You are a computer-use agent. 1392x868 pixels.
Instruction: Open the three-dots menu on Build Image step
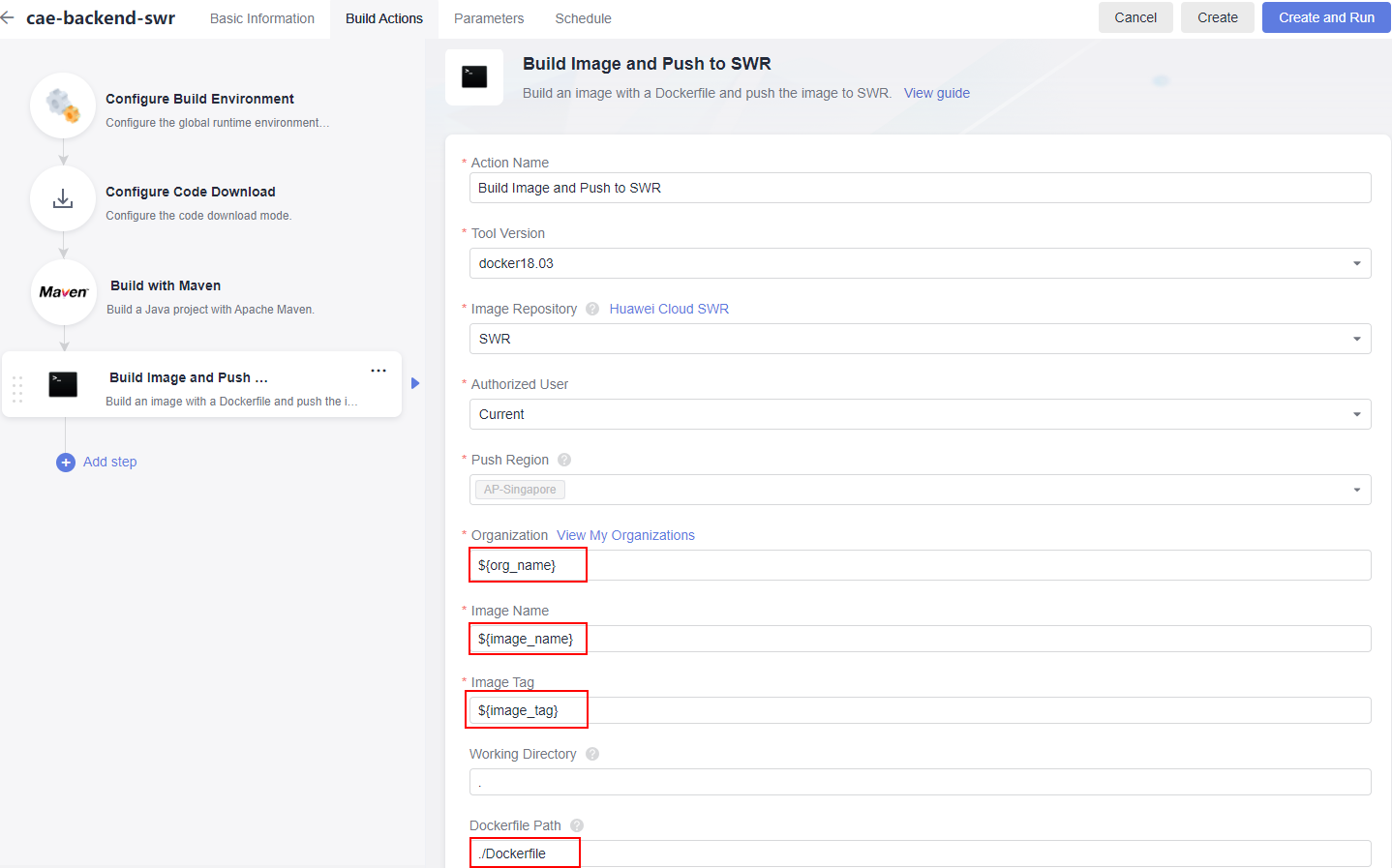pos(378,371)
